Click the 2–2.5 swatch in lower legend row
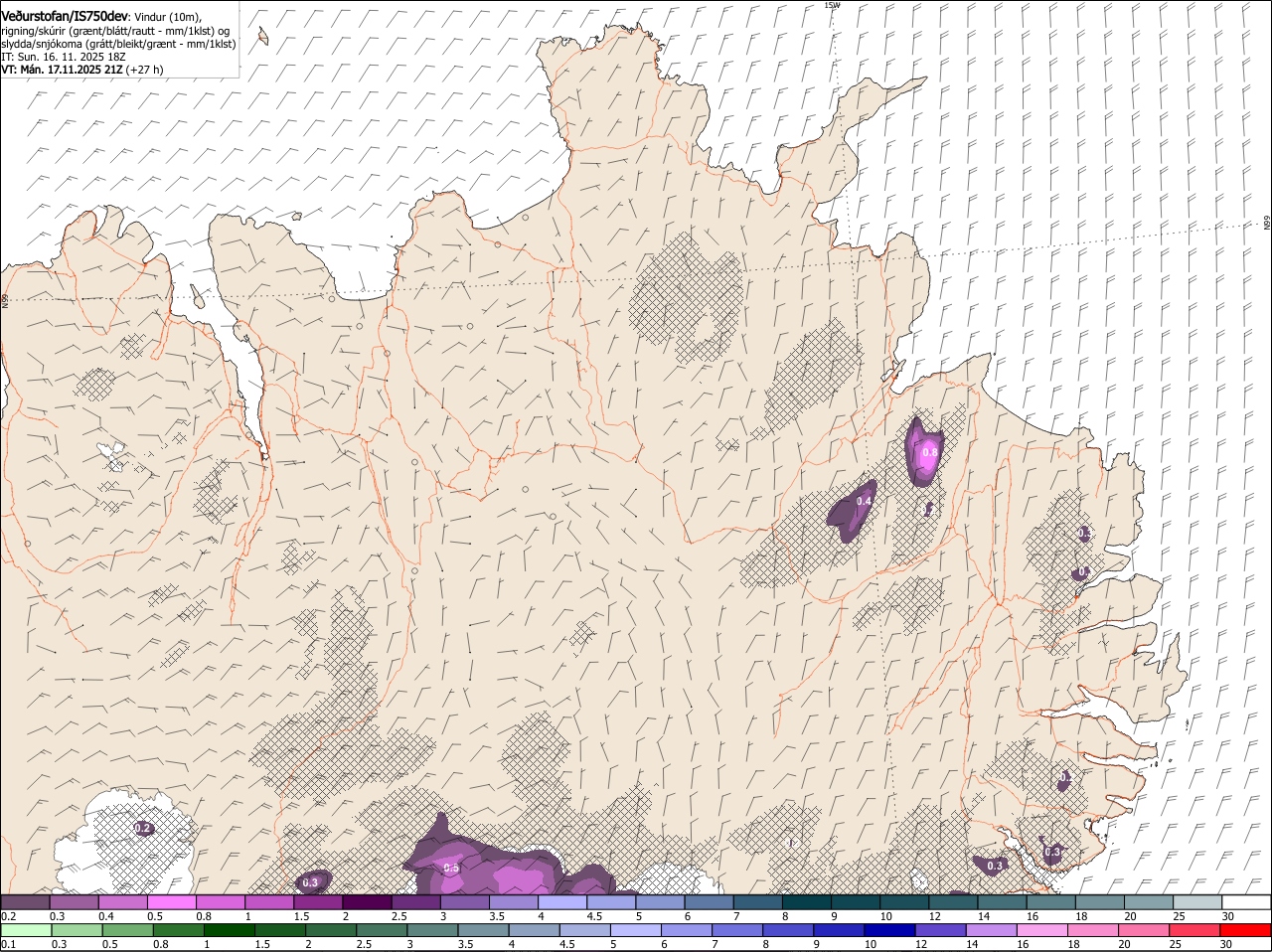Viewport: 1272px width, 952px height. click(331, 931)
